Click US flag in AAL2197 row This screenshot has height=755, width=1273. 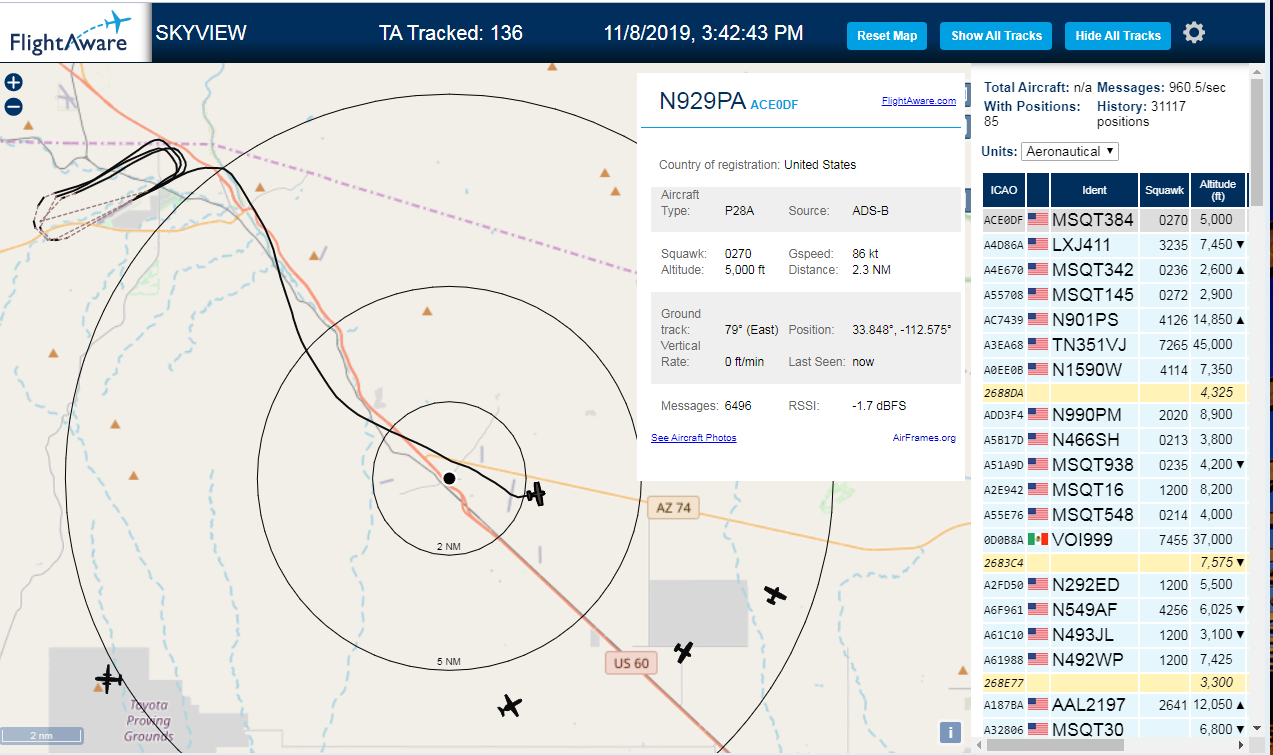(1037, 704)
